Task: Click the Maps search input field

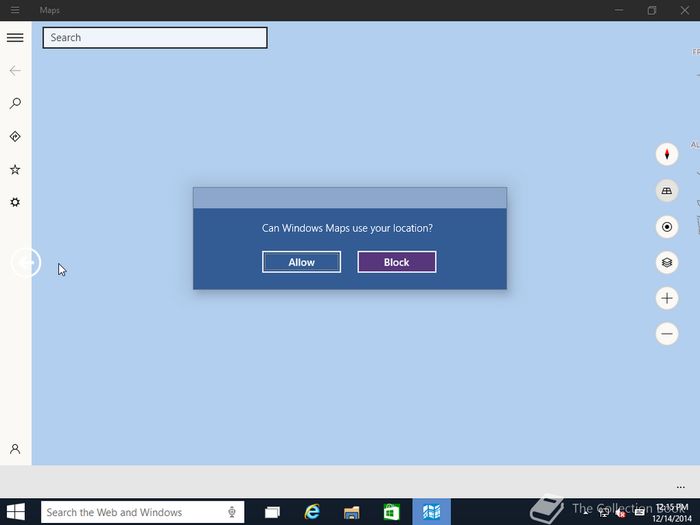Action: click(155, 38)
